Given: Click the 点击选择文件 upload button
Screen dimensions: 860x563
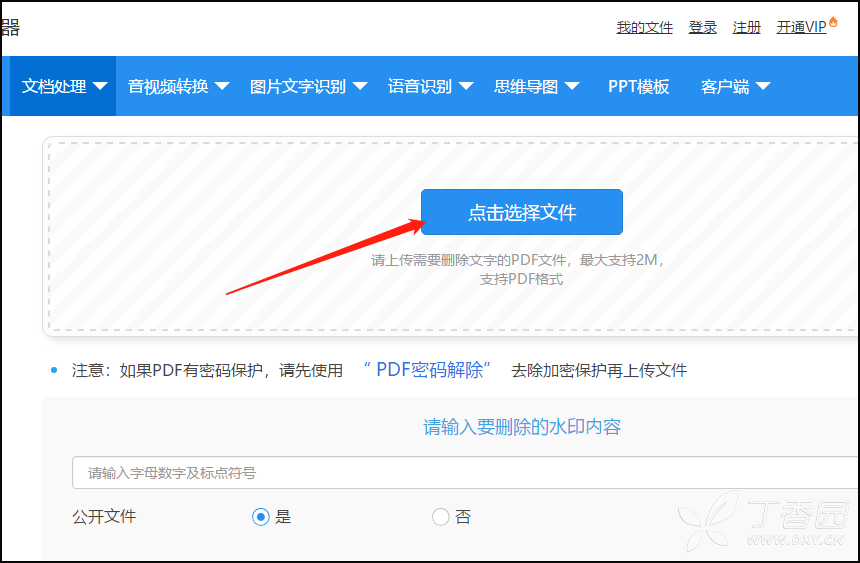Looking at the screenshot, I should (521, 212).
